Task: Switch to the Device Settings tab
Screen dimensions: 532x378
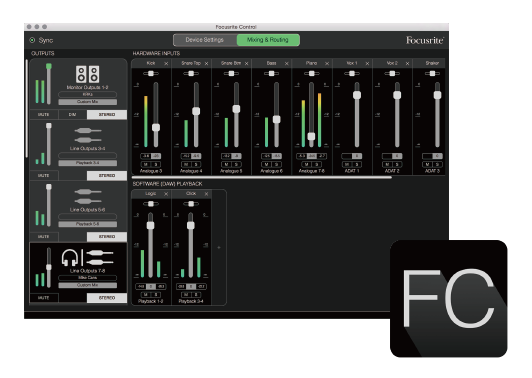Action: tap(205, 40)
